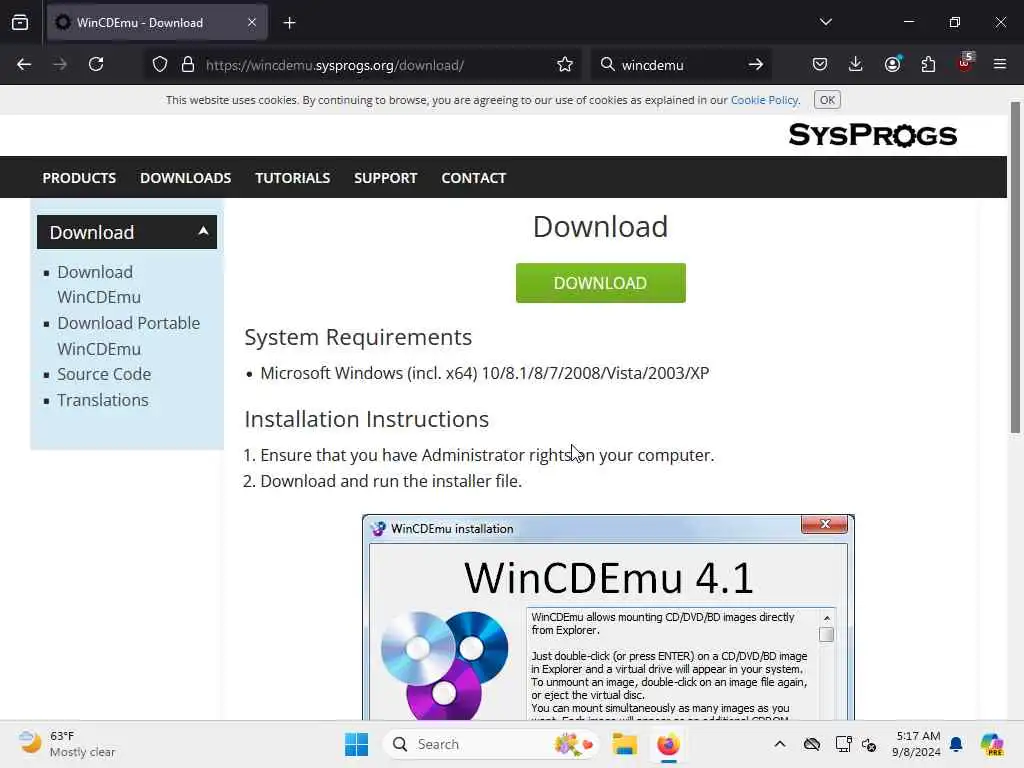This screenshot has width=1024, height=768.
Task: Open the DOWNLOADS menu
Action: click(185, 178)
